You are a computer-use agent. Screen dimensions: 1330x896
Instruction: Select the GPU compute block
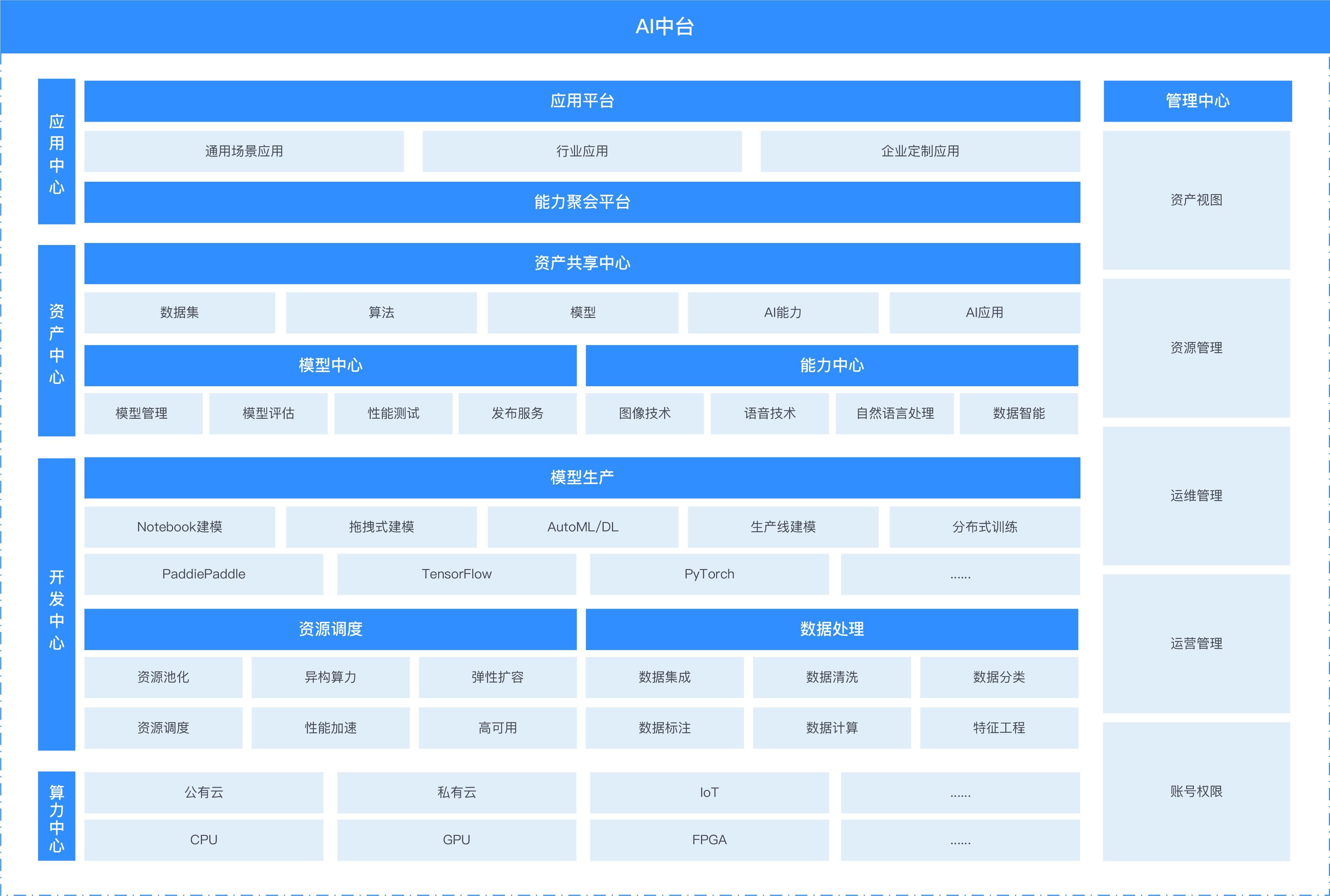456,840
